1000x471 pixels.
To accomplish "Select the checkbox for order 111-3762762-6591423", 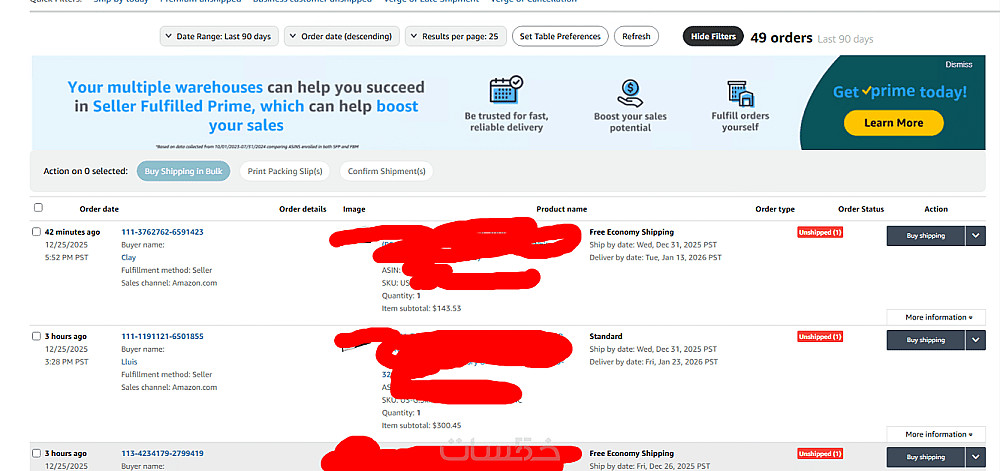I will pyautogui.click(x=36, y=232).
